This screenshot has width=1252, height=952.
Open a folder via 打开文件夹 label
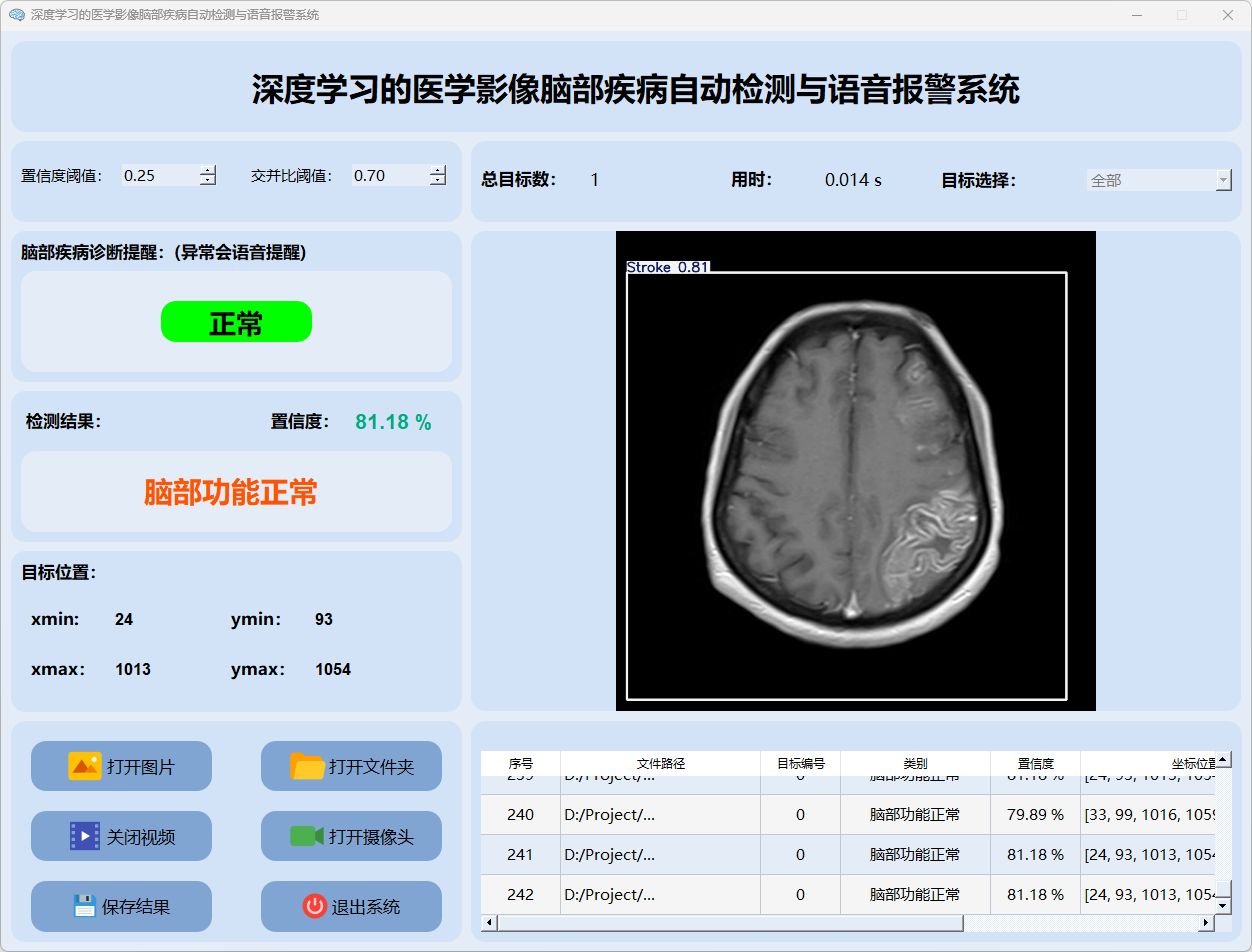[371, 767]
